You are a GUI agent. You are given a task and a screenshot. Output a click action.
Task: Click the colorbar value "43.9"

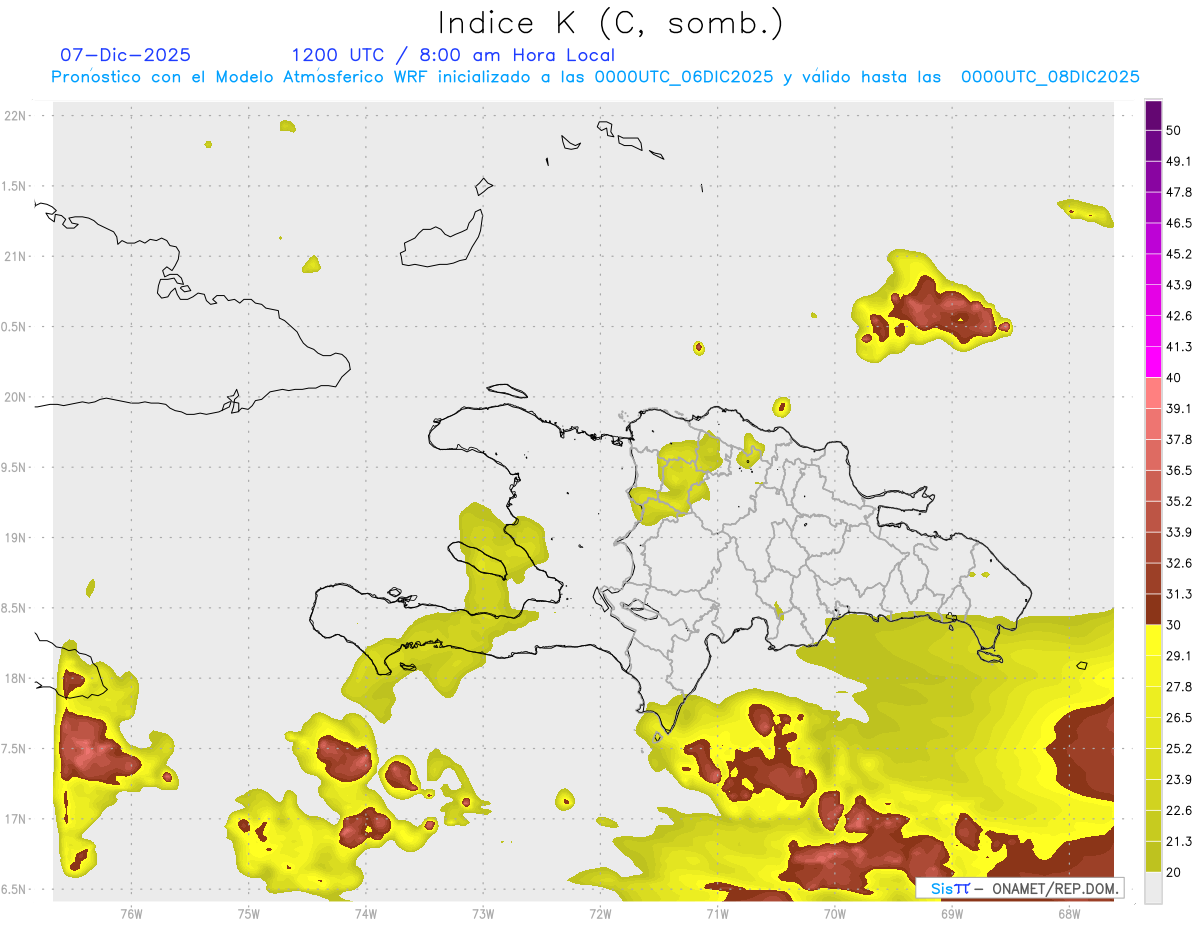(x=1179, y=285)
